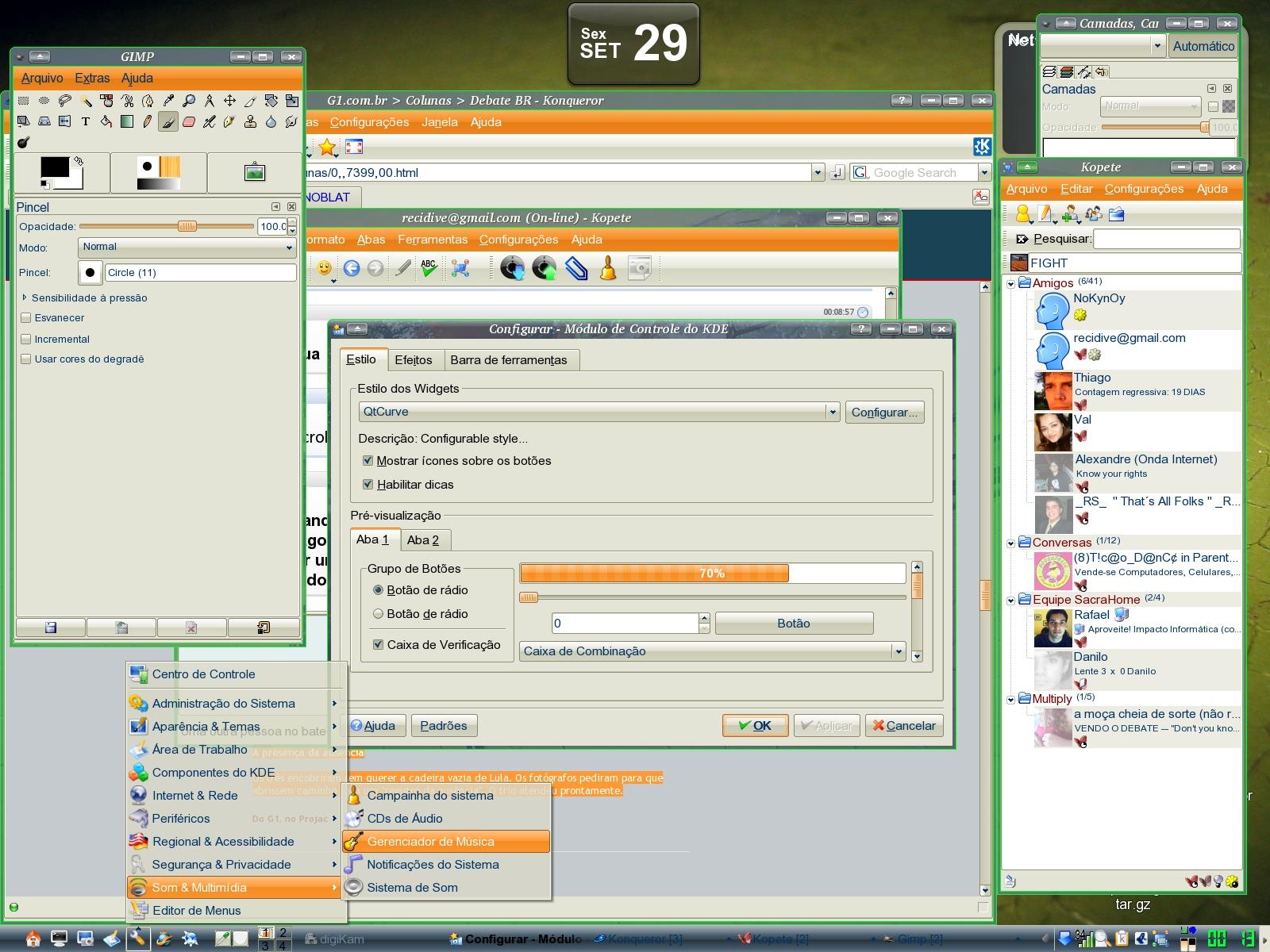Select the Move tool in GIMP

pos(229,101)
